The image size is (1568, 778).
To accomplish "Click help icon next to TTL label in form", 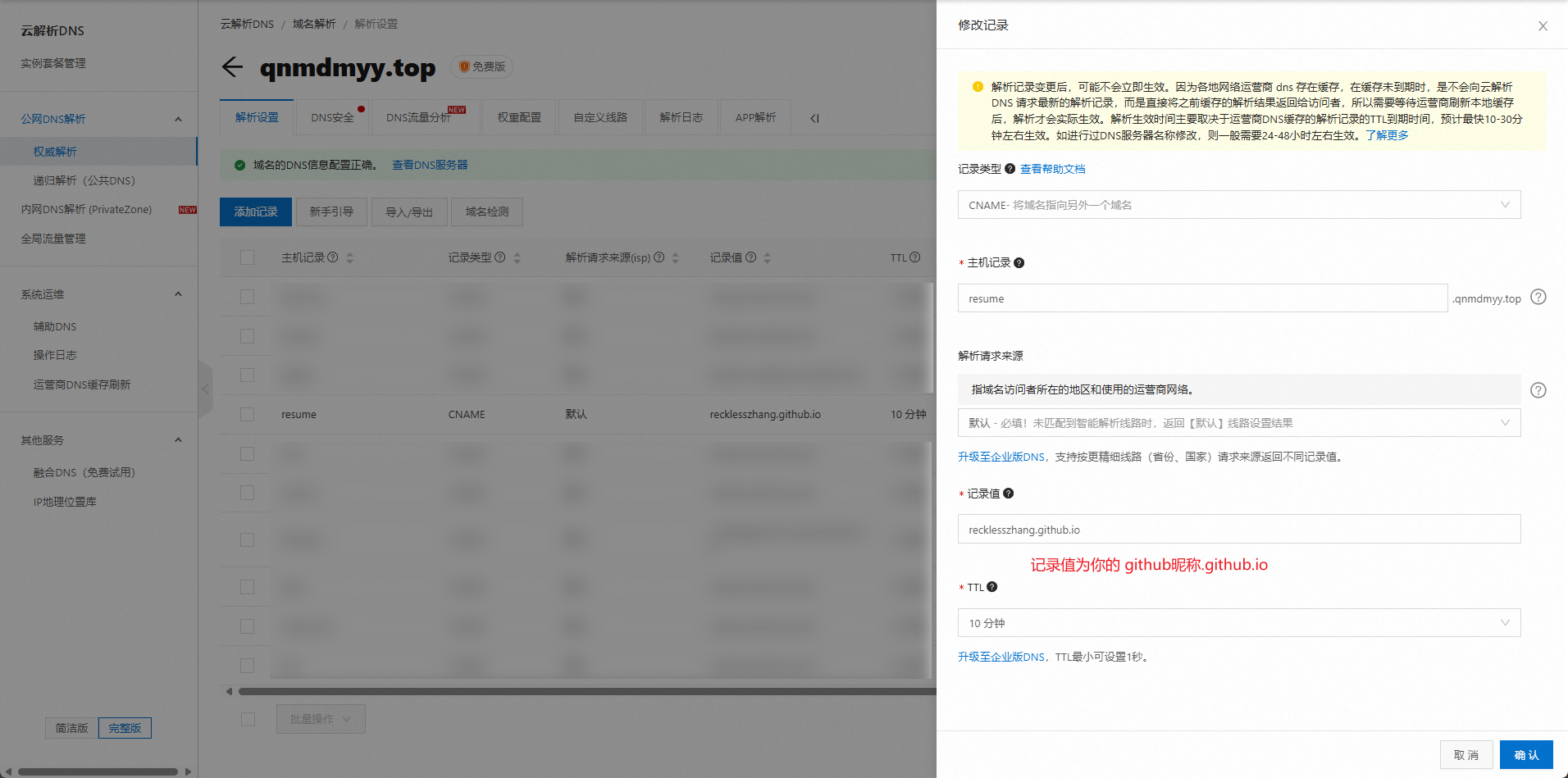I will click(x=991, y=587).
